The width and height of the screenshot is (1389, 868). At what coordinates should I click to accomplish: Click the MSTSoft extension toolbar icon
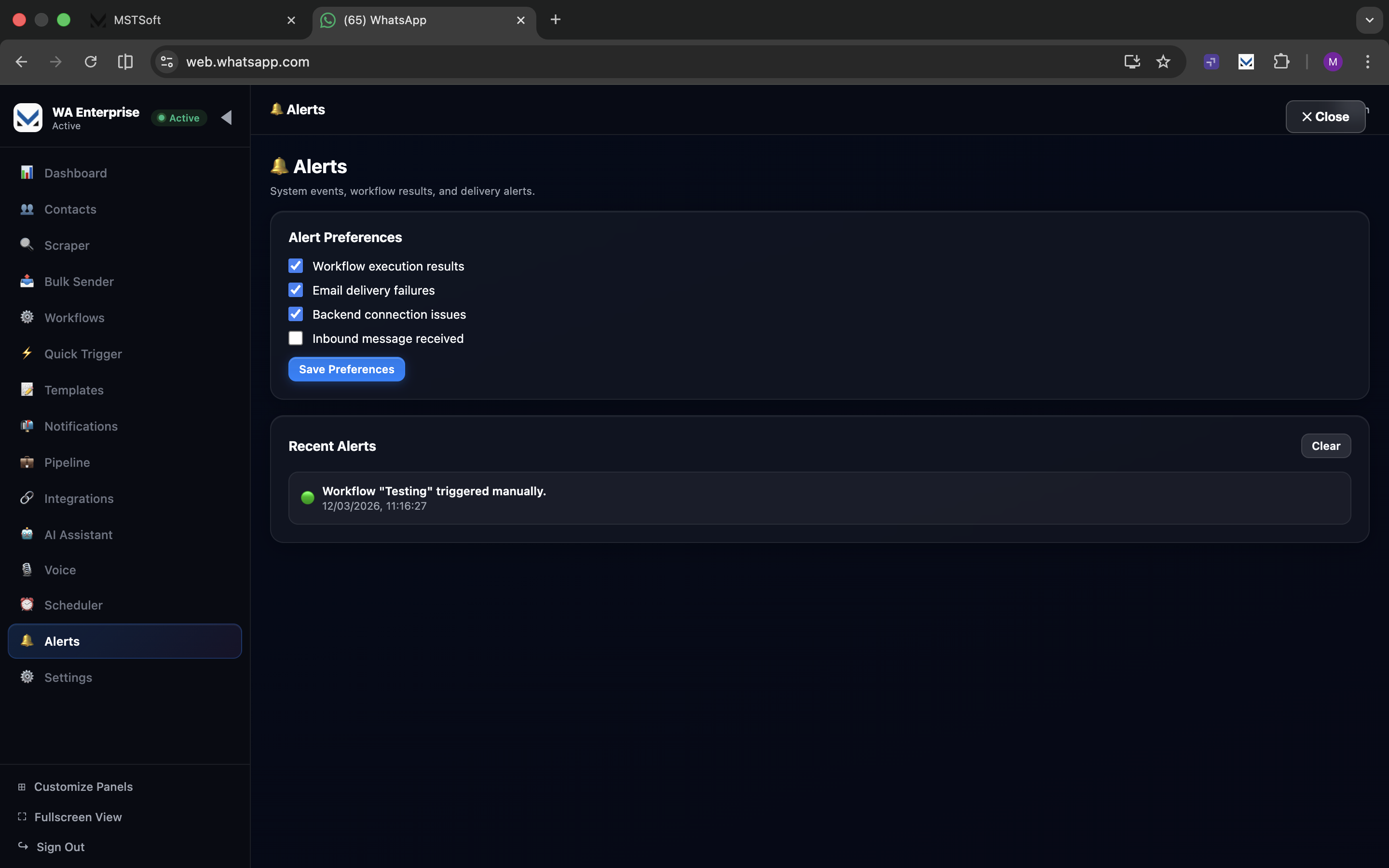pos(1245,61)
